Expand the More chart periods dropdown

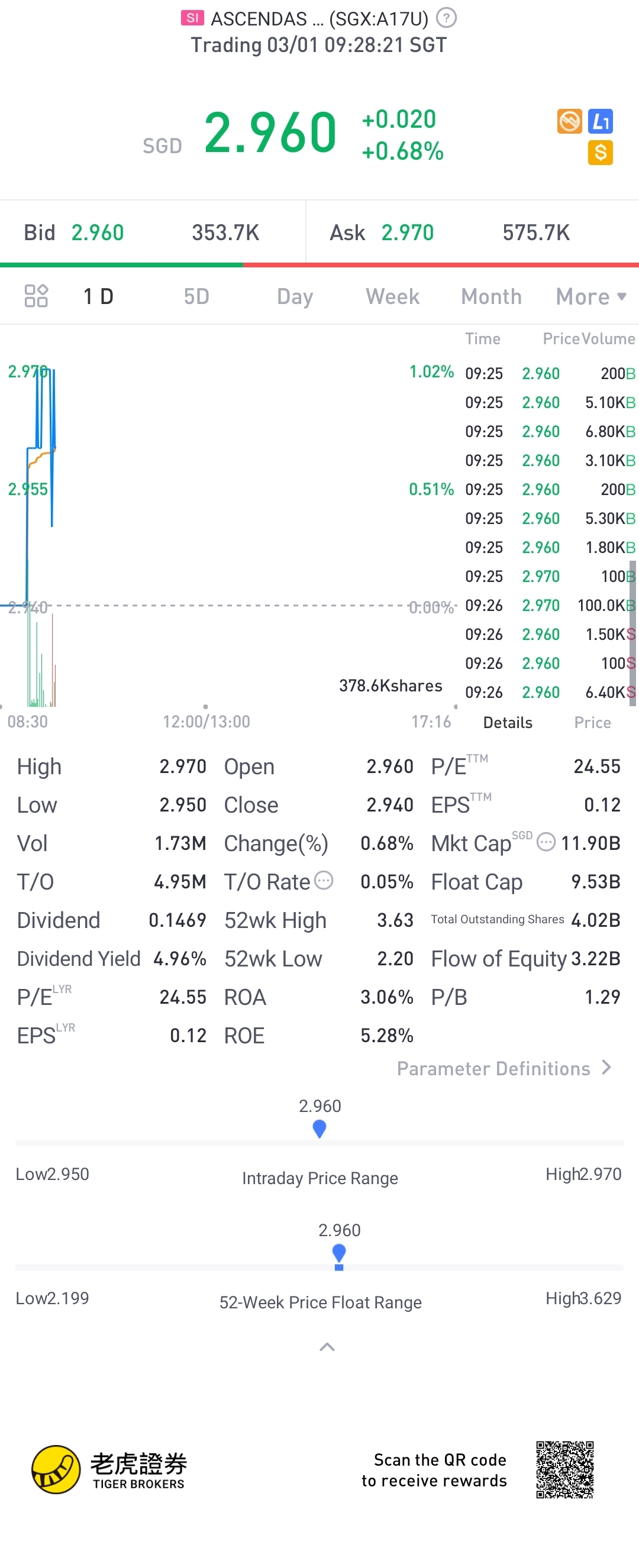[590, 296]
